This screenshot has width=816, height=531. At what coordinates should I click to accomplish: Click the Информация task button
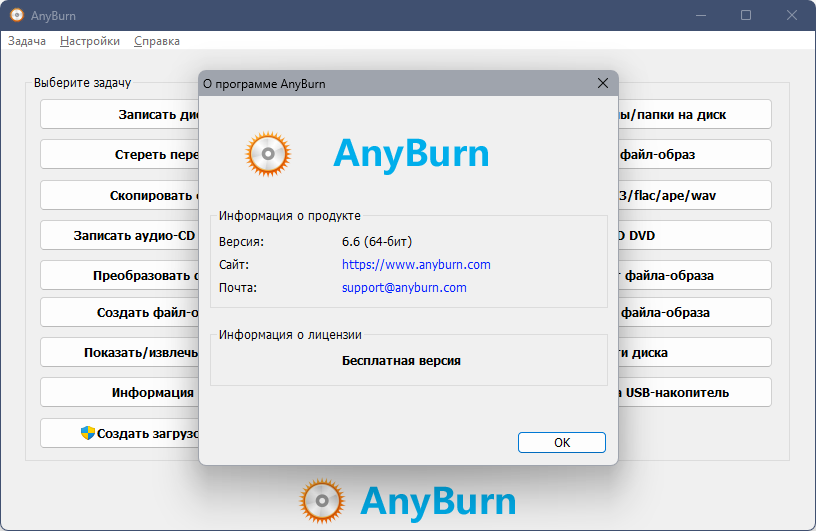120,393
